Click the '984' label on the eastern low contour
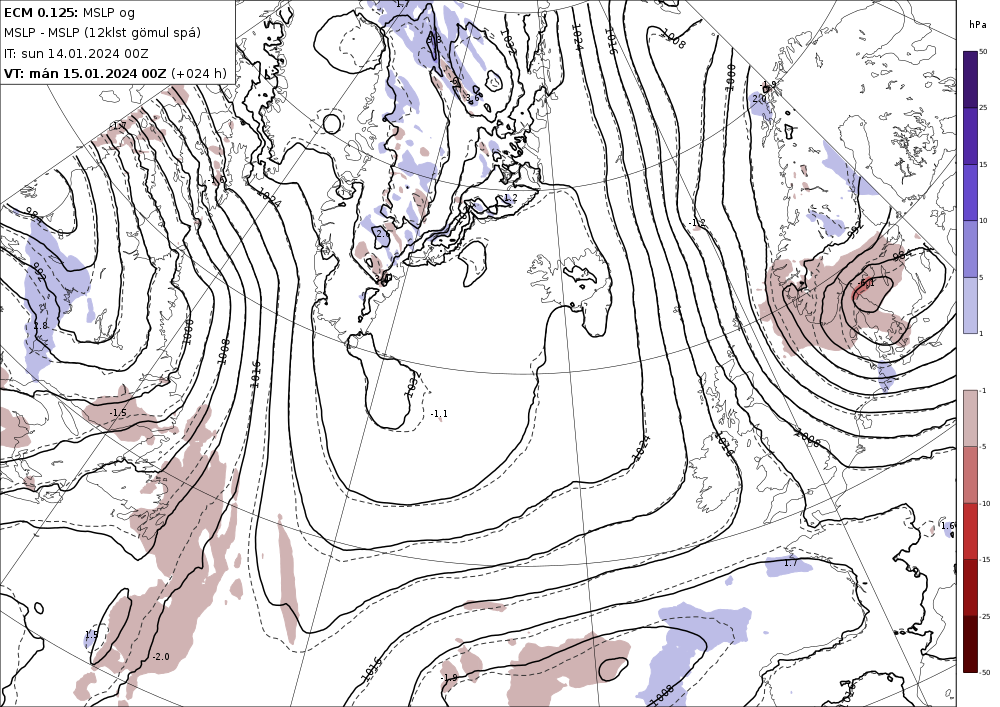The width and height of the screenshot is (1000, 707). (902, 255)
